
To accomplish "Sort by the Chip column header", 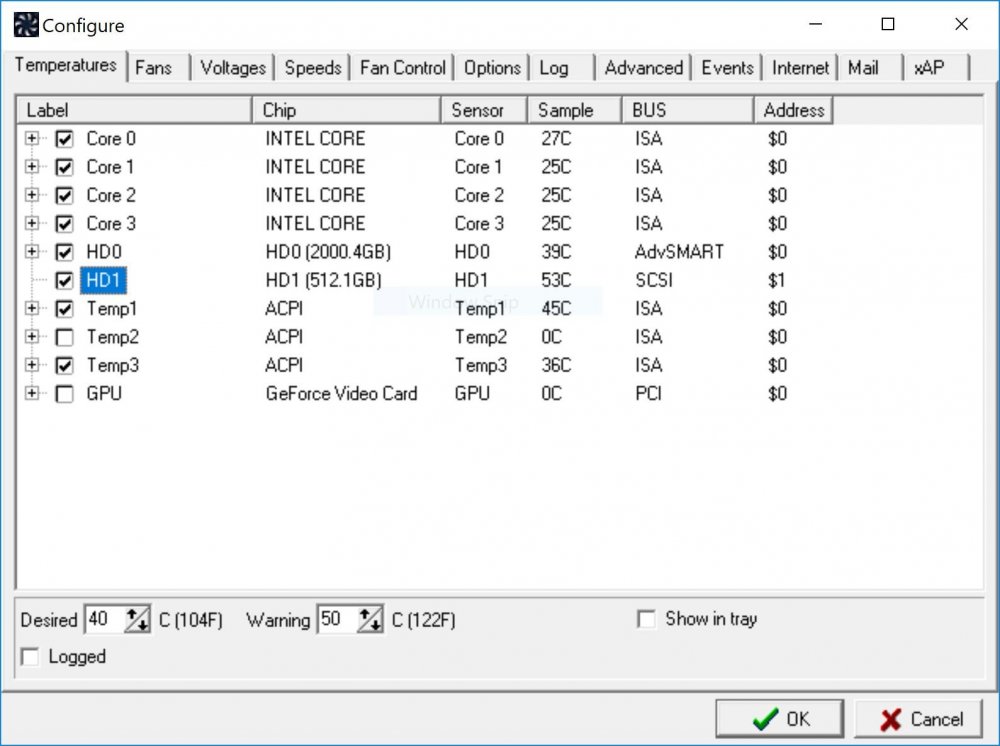I will click(347, 110).
